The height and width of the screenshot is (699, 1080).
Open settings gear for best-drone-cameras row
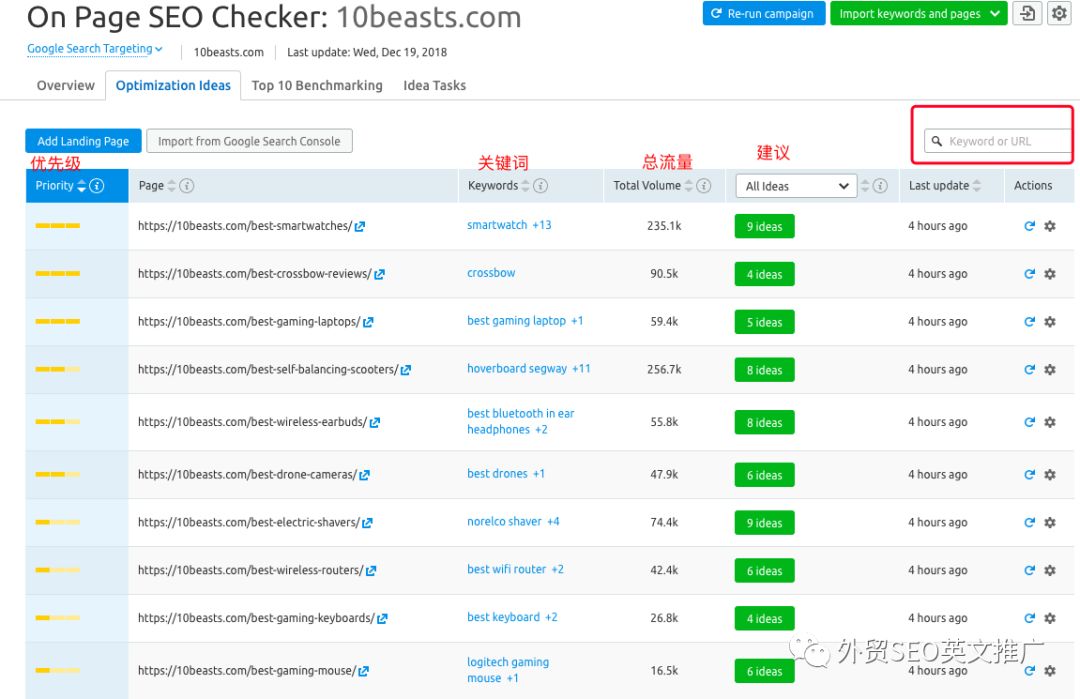pos(1050,474)
